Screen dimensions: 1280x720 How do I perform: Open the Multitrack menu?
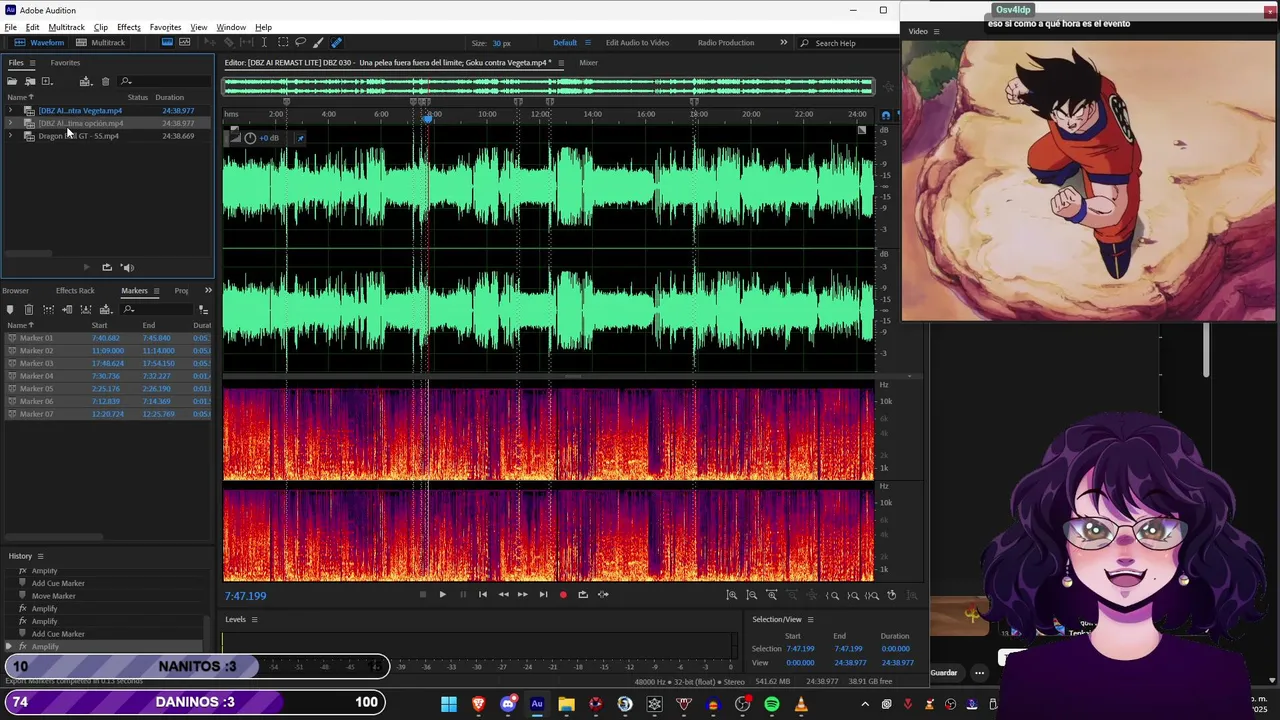pos(67,27)
